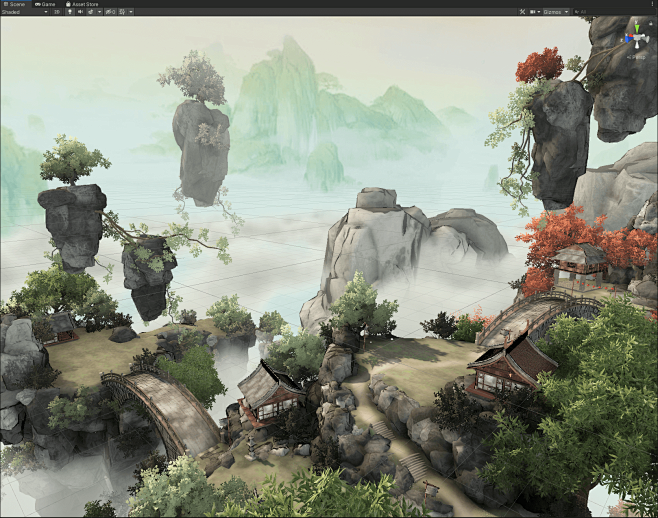Screen dimensions: 658x518
Task: Click the blue Z axis of orientation gizmo
Action: pos(629,39)
